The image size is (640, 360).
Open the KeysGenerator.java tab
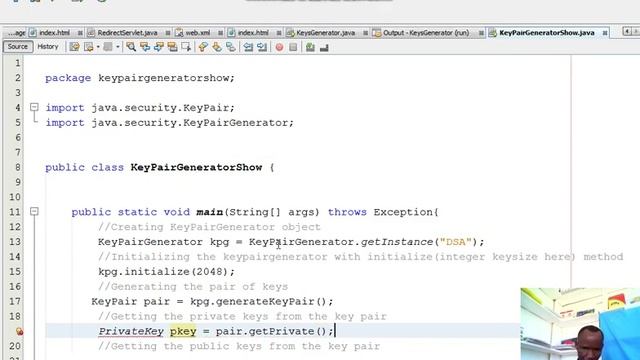(x=325, y=33)
